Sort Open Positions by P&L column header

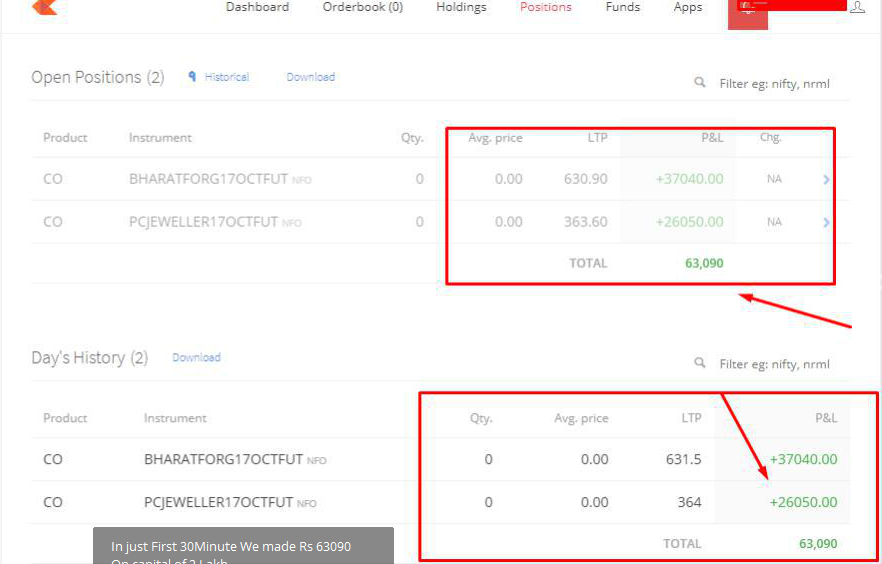tap(712, 138)
